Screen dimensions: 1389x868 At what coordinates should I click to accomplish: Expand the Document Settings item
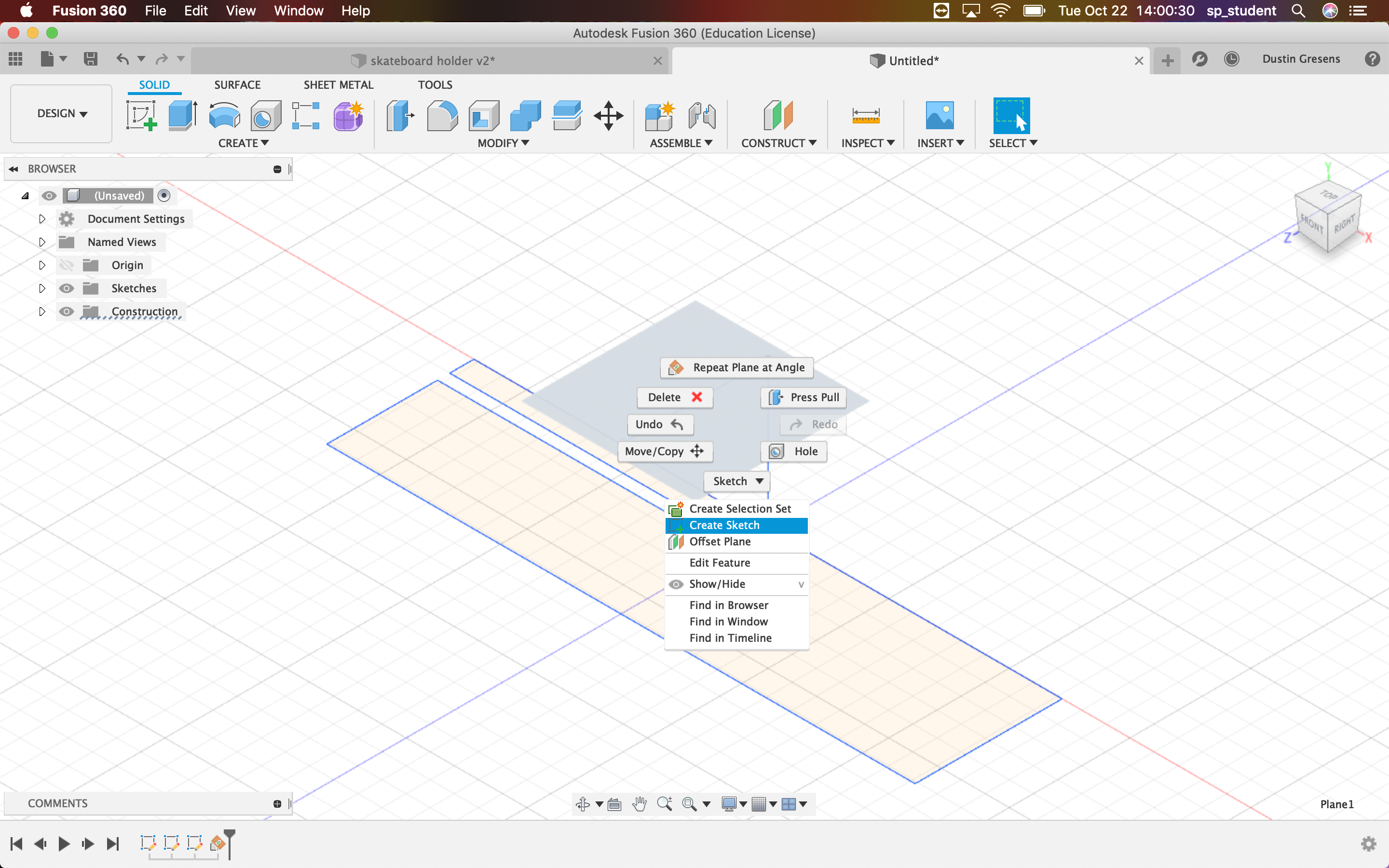click(x=42, y=218)
